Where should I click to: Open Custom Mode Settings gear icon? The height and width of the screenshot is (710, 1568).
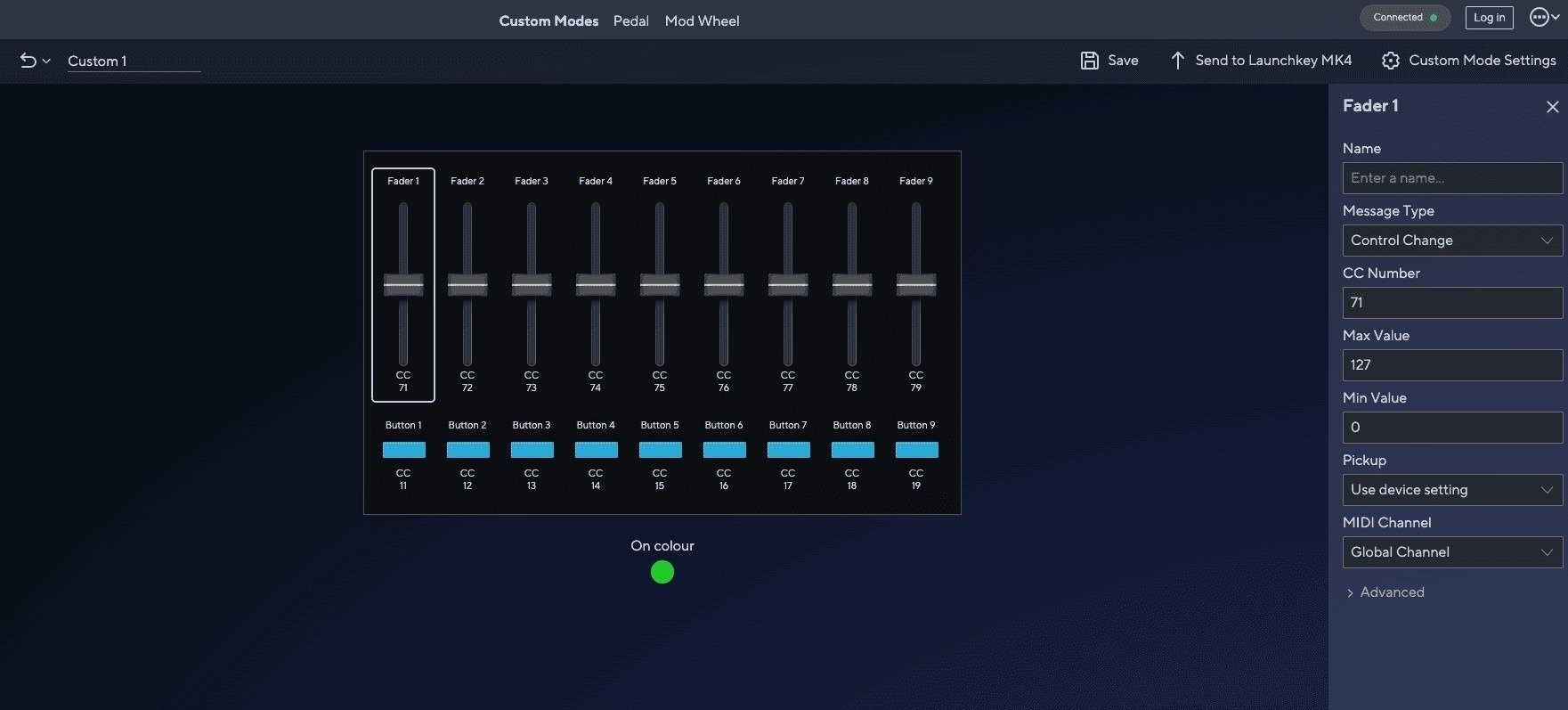pyautogui.click(x=1390, y=61)
